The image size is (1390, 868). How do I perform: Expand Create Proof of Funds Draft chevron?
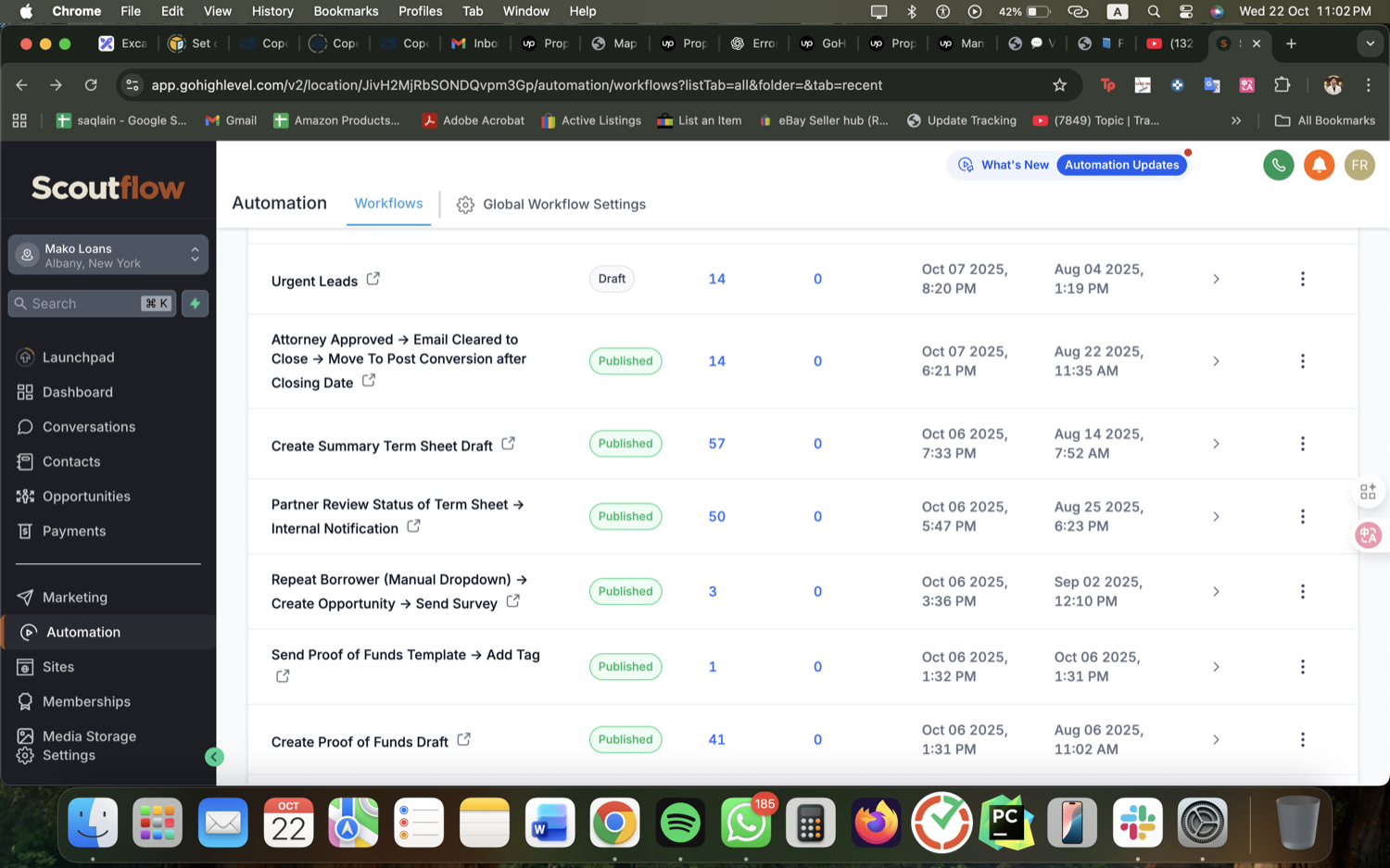pos(1216,740)
